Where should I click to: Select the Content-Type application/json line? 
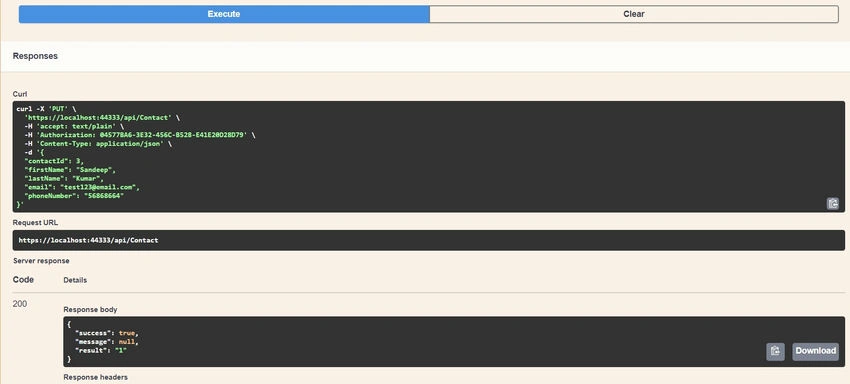coord(98,143)
